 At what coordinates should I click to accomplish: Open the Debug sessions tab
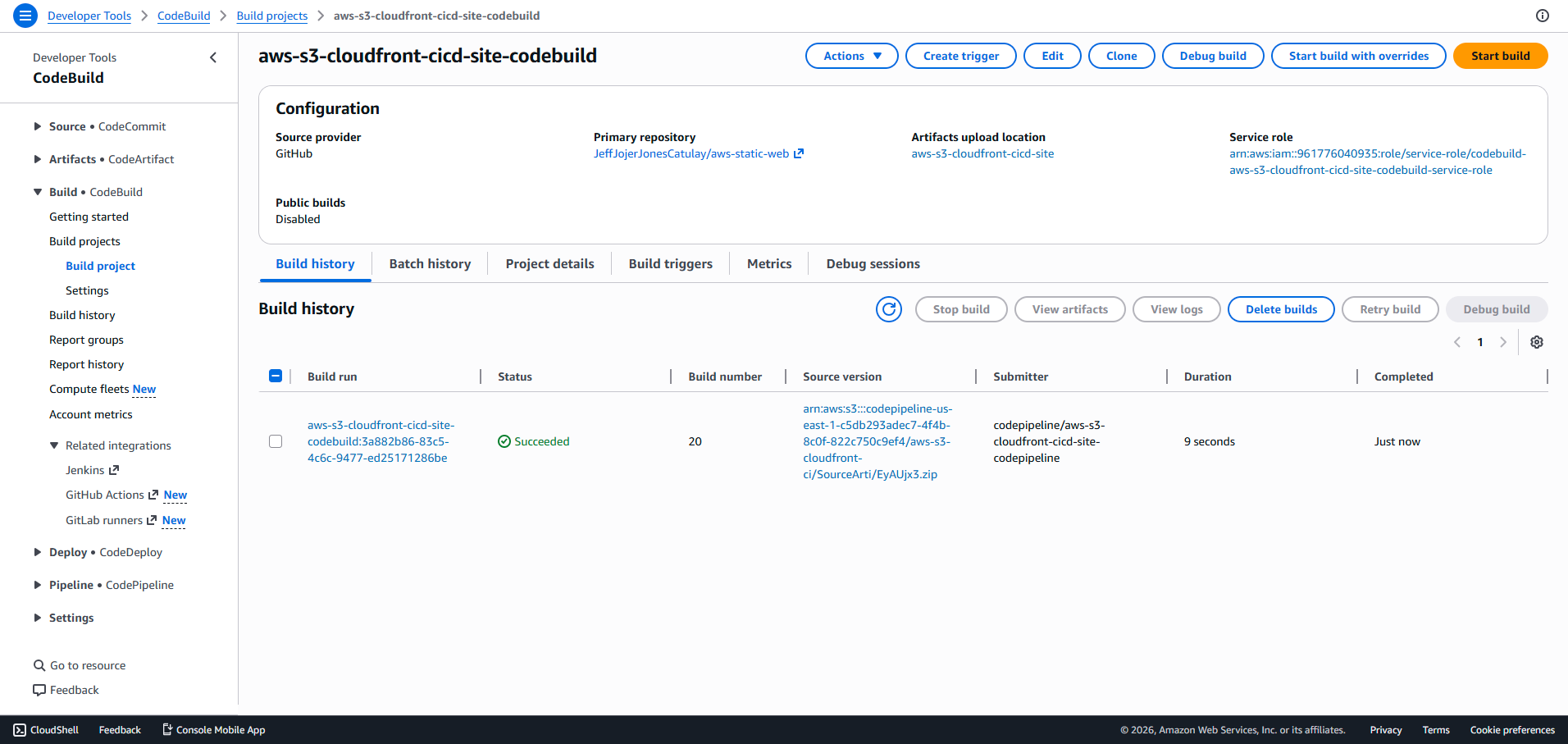tap(873, 264)
